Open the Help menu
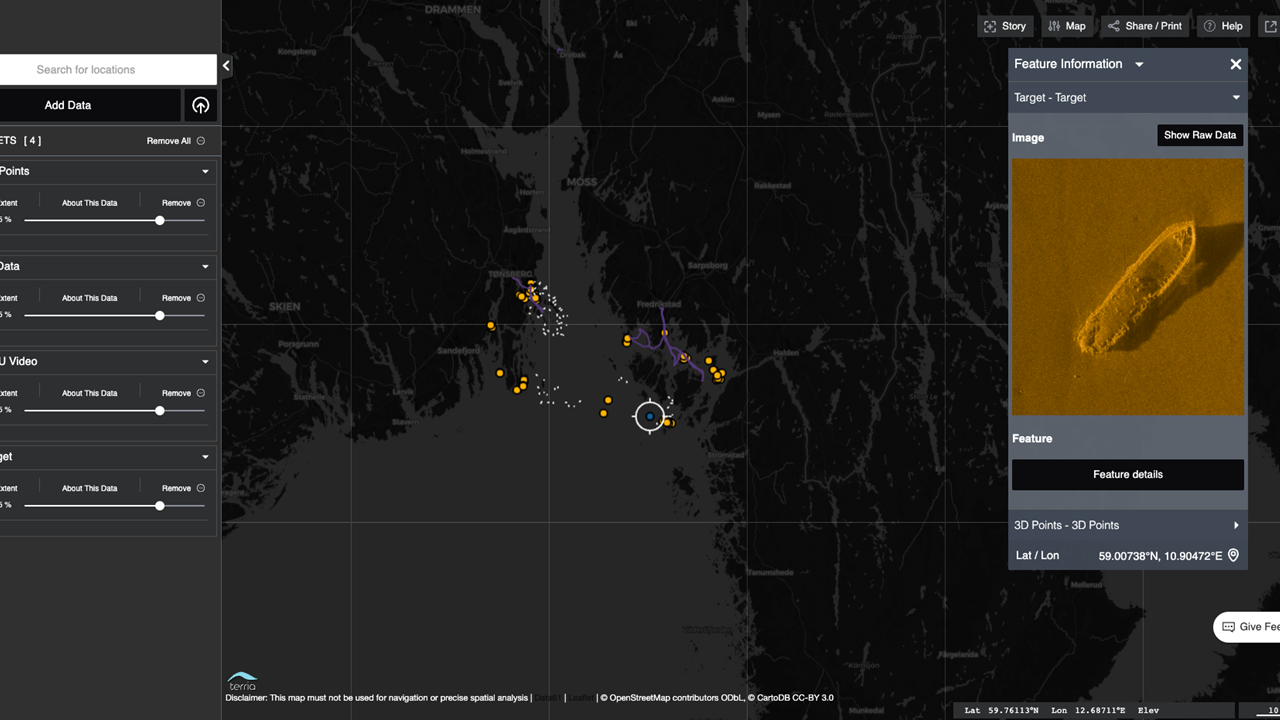This screenshot has width=1280, height=720. [1222, 26]
